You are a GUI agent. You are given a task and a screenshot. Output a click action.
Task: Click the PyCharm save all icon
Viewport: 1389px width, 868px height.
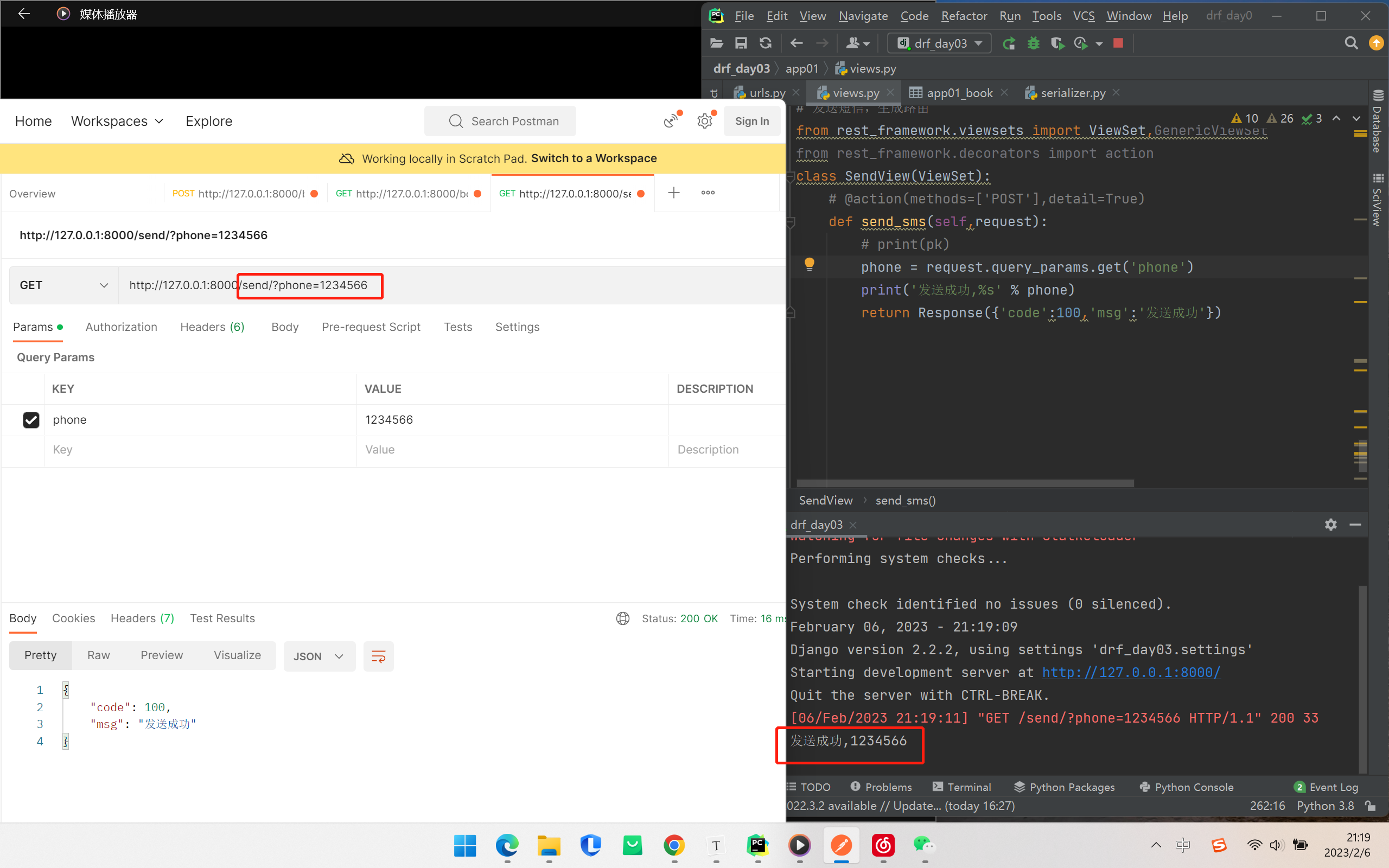[x=741, y=43]
